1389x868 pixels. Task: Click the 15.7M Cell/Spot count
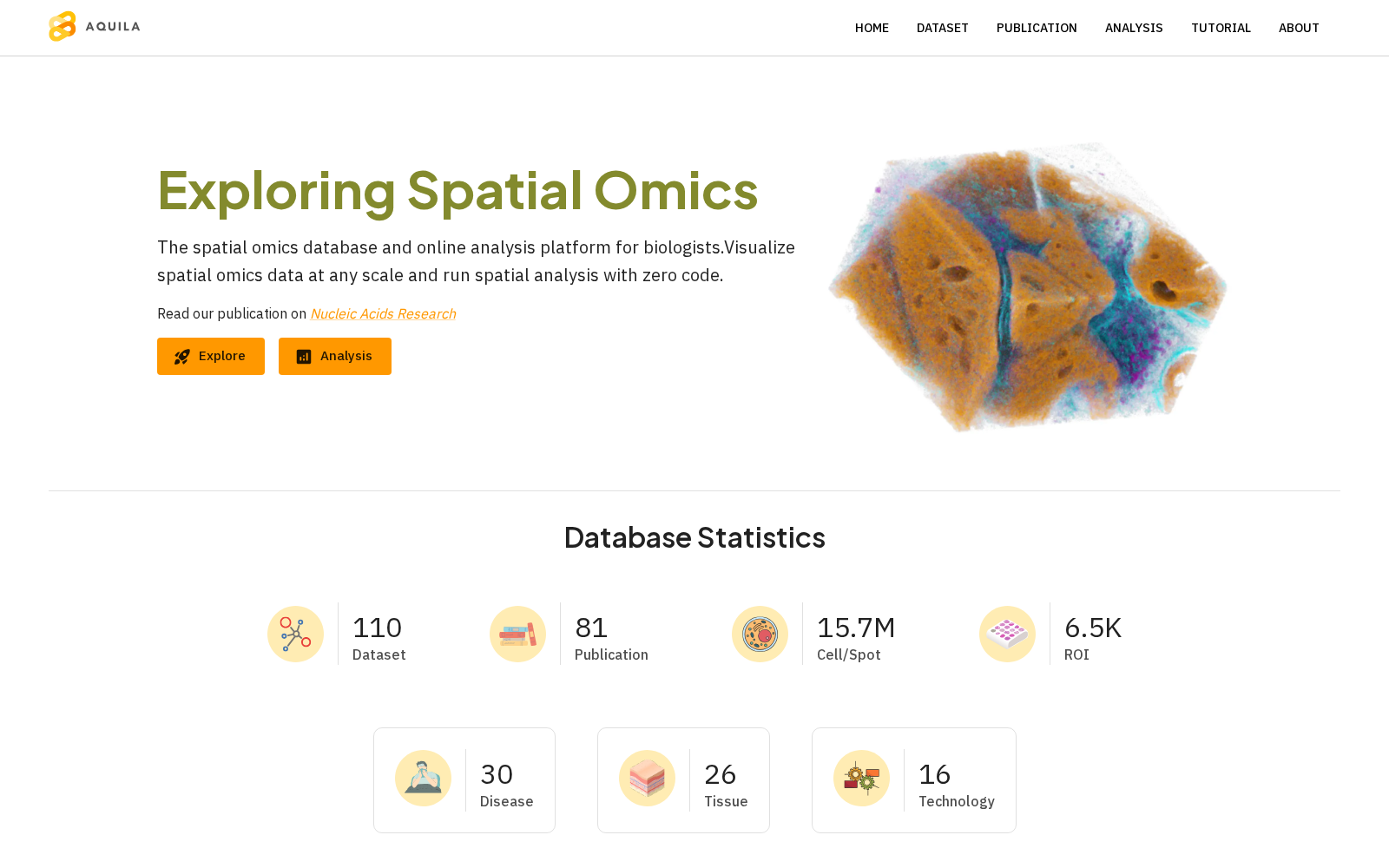coord(856,628)
